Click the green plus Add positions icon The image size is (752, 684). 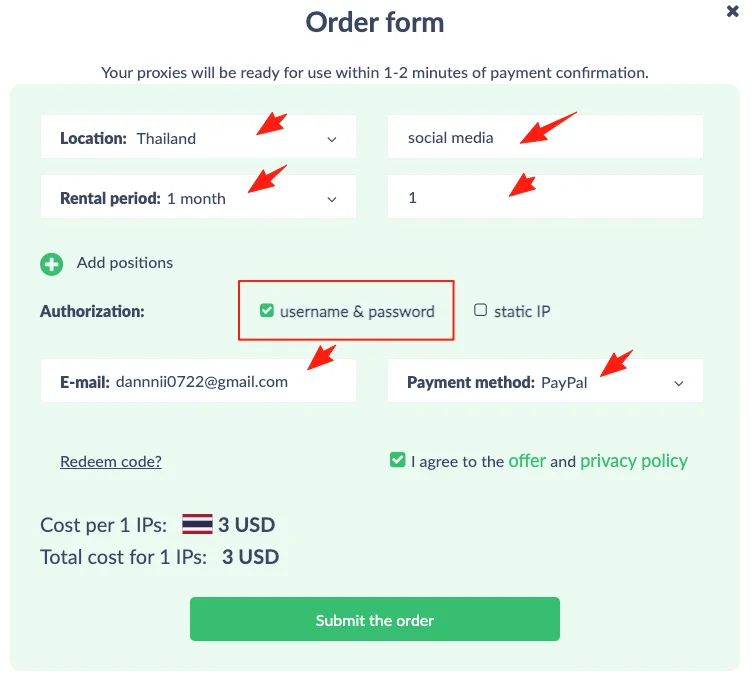coord(51,264)
